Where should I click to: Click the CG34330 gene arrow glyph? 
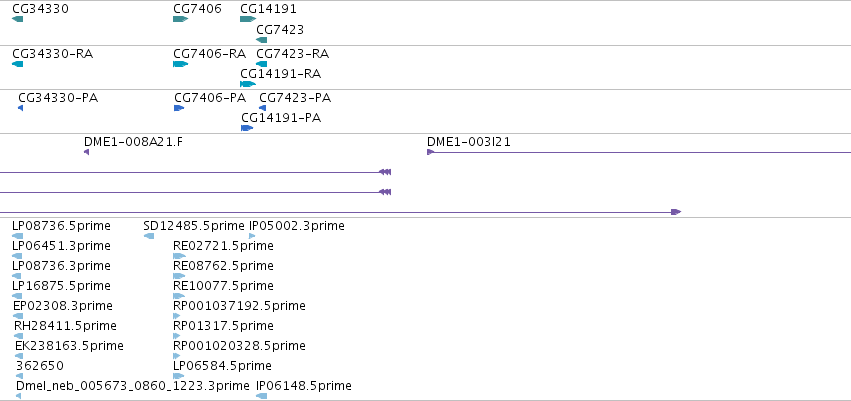coord(17,19)
